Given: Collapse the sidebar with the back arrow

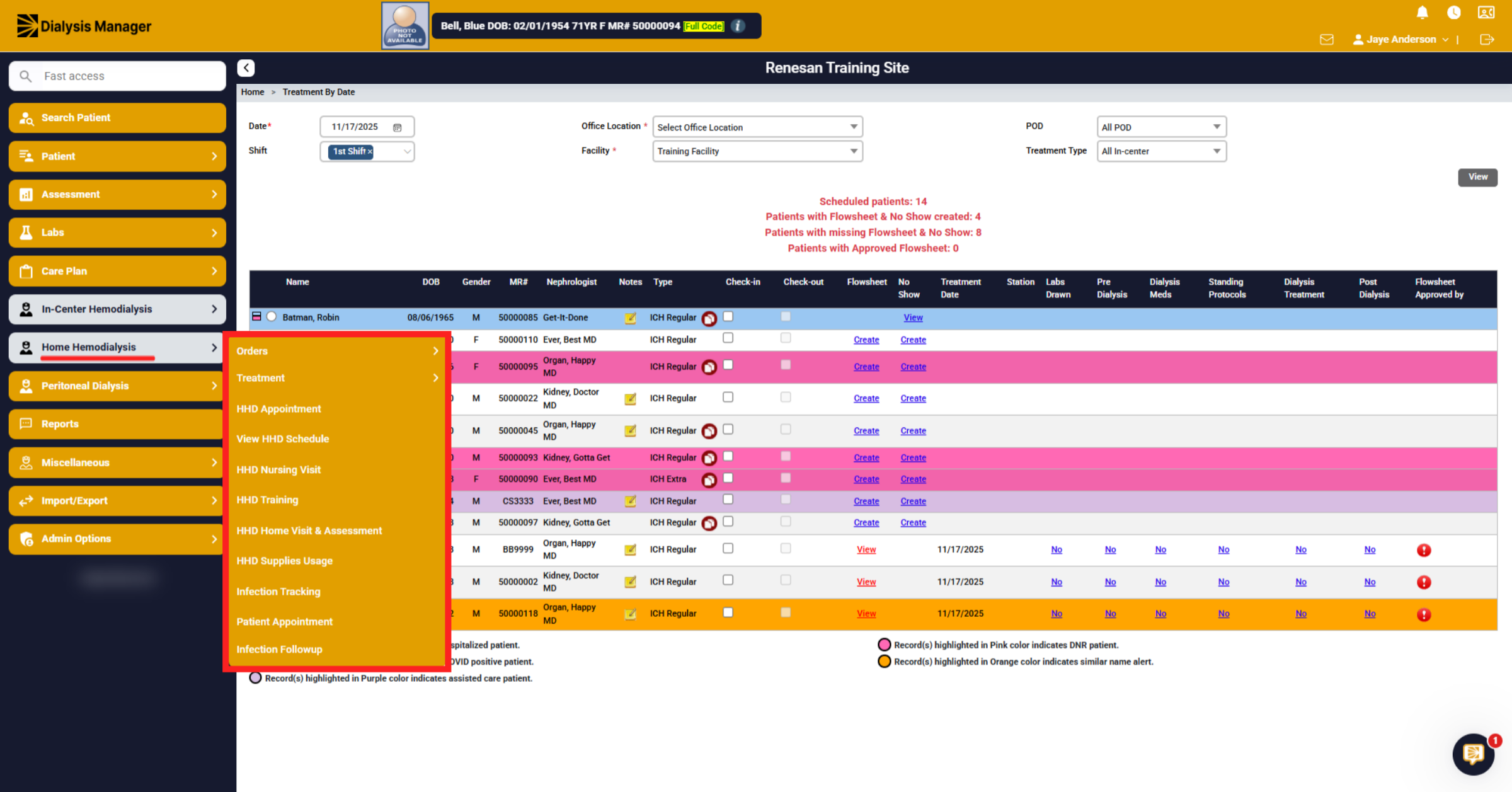Looking at the screenshot, I should (246, 68).
